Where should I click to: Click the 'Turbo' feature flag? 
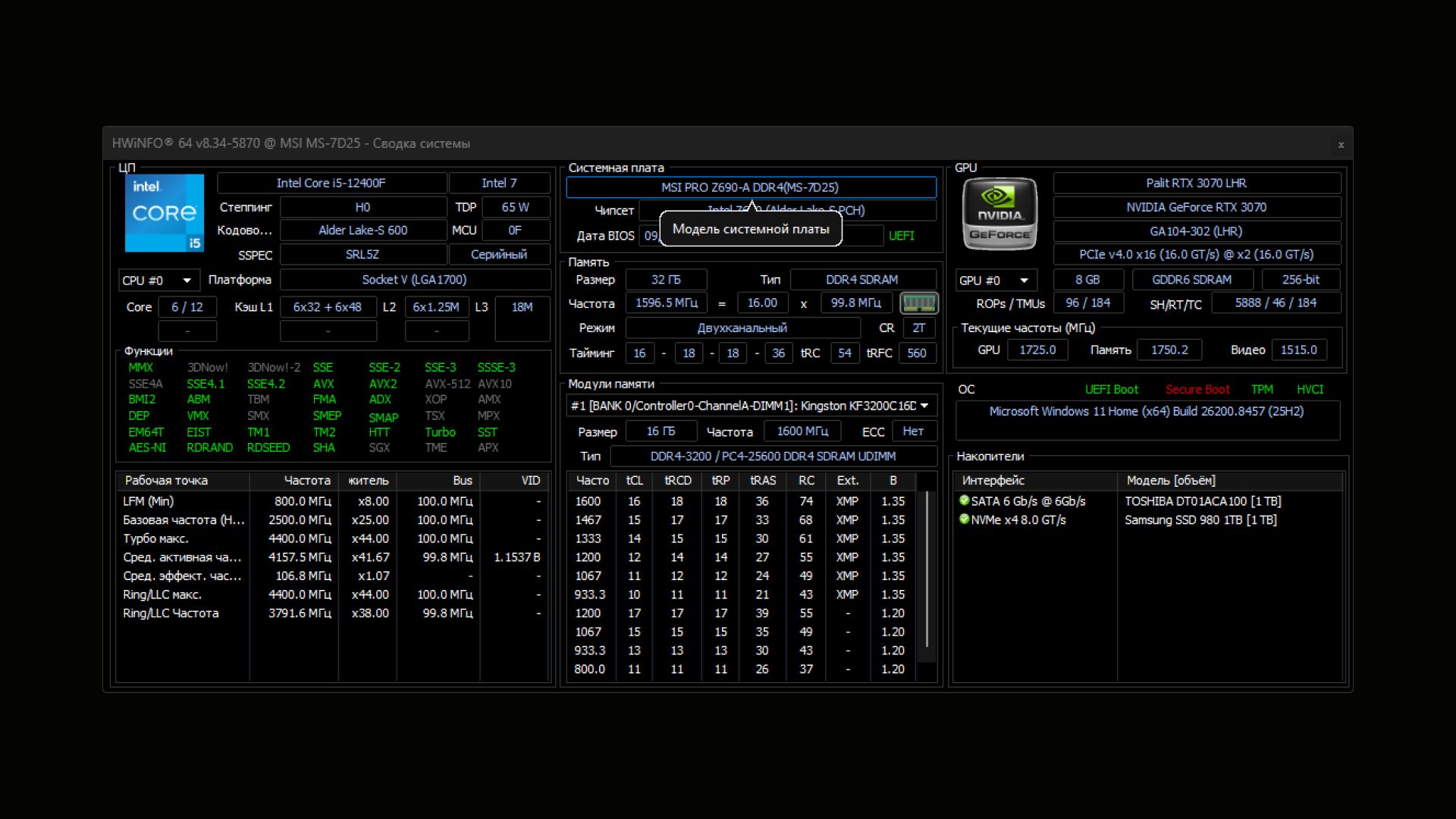(x=440, y=432)
